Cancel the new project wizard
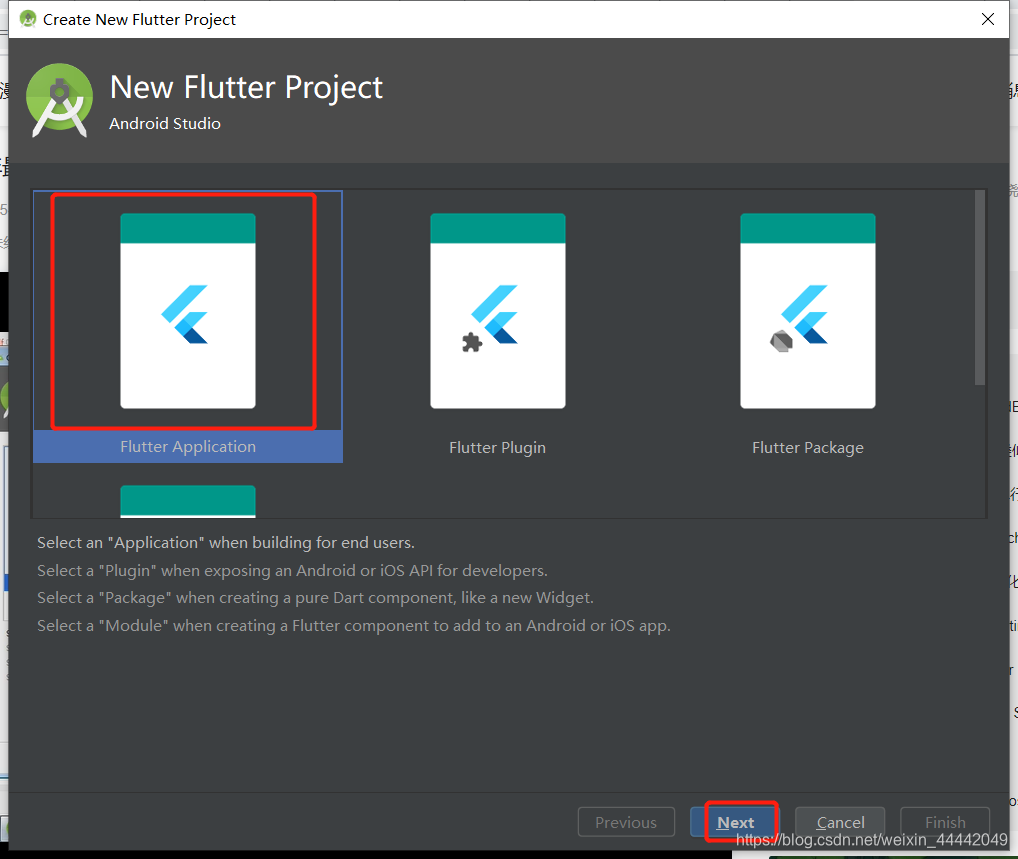 [840, 822]
